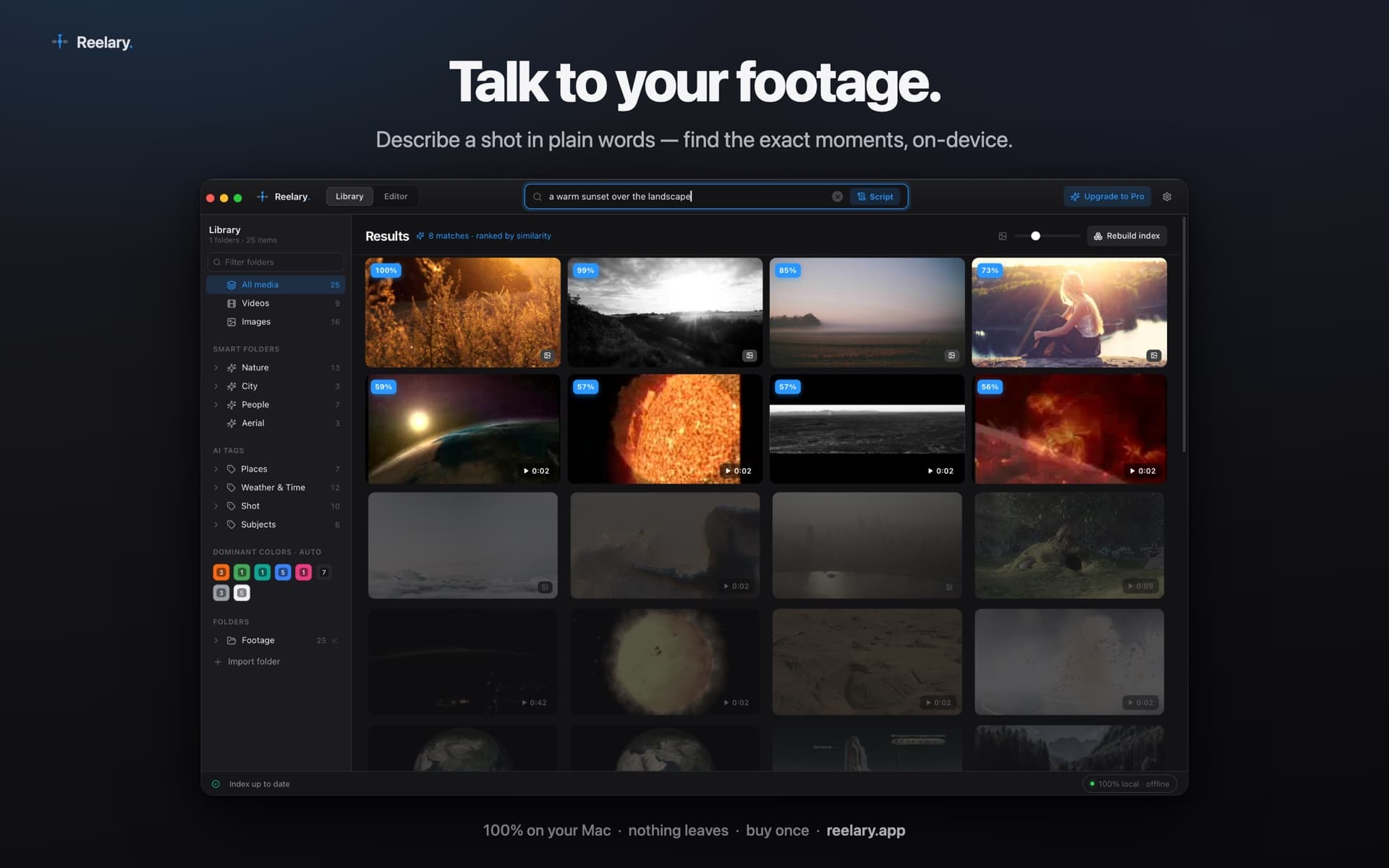The width and height of the screenshot is (1389, 868).
Task: Click the green Index up to date status icon
Action: 216,784
